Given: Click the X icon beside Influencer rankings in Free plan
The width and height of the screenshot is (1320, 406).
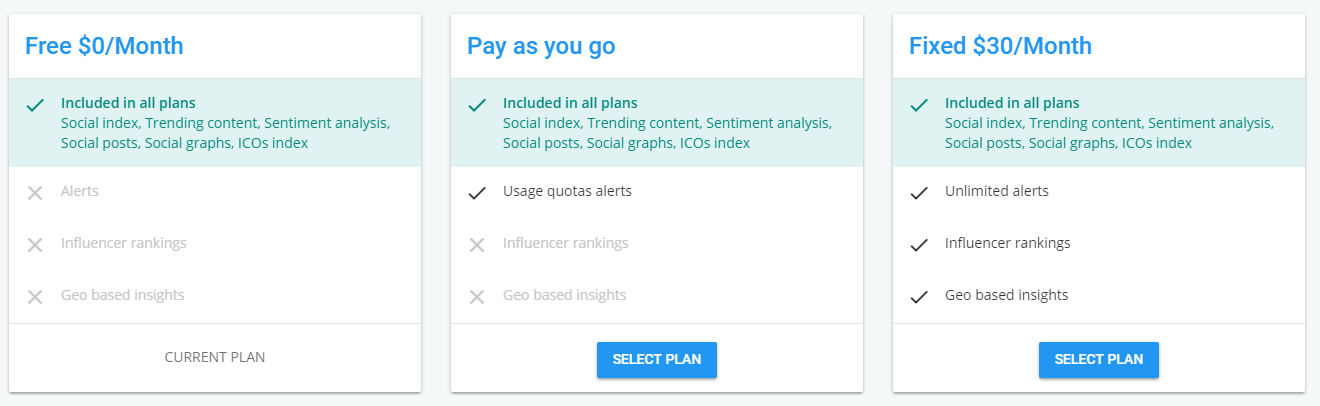Looking at the screenshot, I should 35,245.
